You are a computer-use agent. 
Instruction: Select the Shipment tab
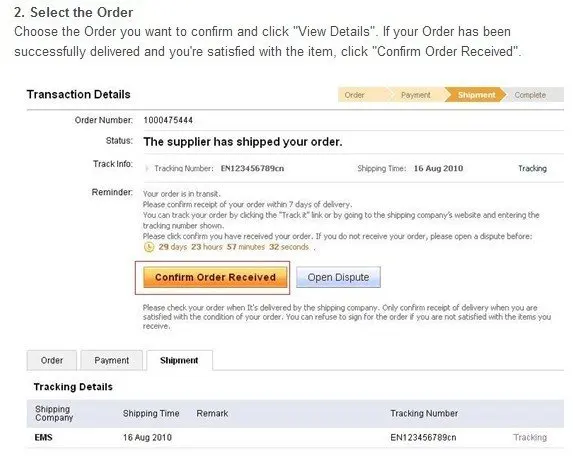(179, 360)
